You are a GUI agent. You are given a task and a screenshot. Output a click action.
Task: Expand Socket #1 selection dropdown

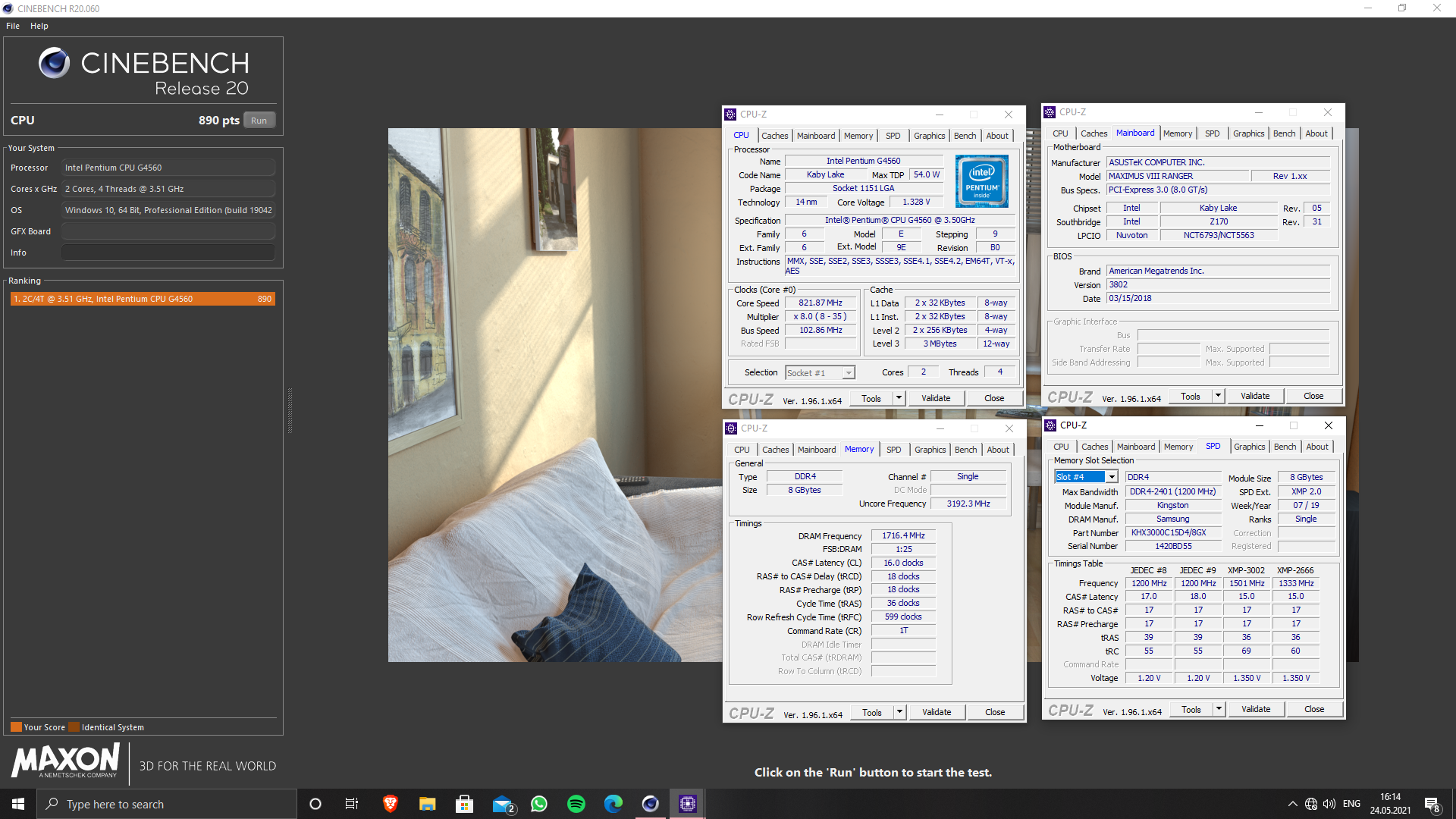(x=849, y=373)
